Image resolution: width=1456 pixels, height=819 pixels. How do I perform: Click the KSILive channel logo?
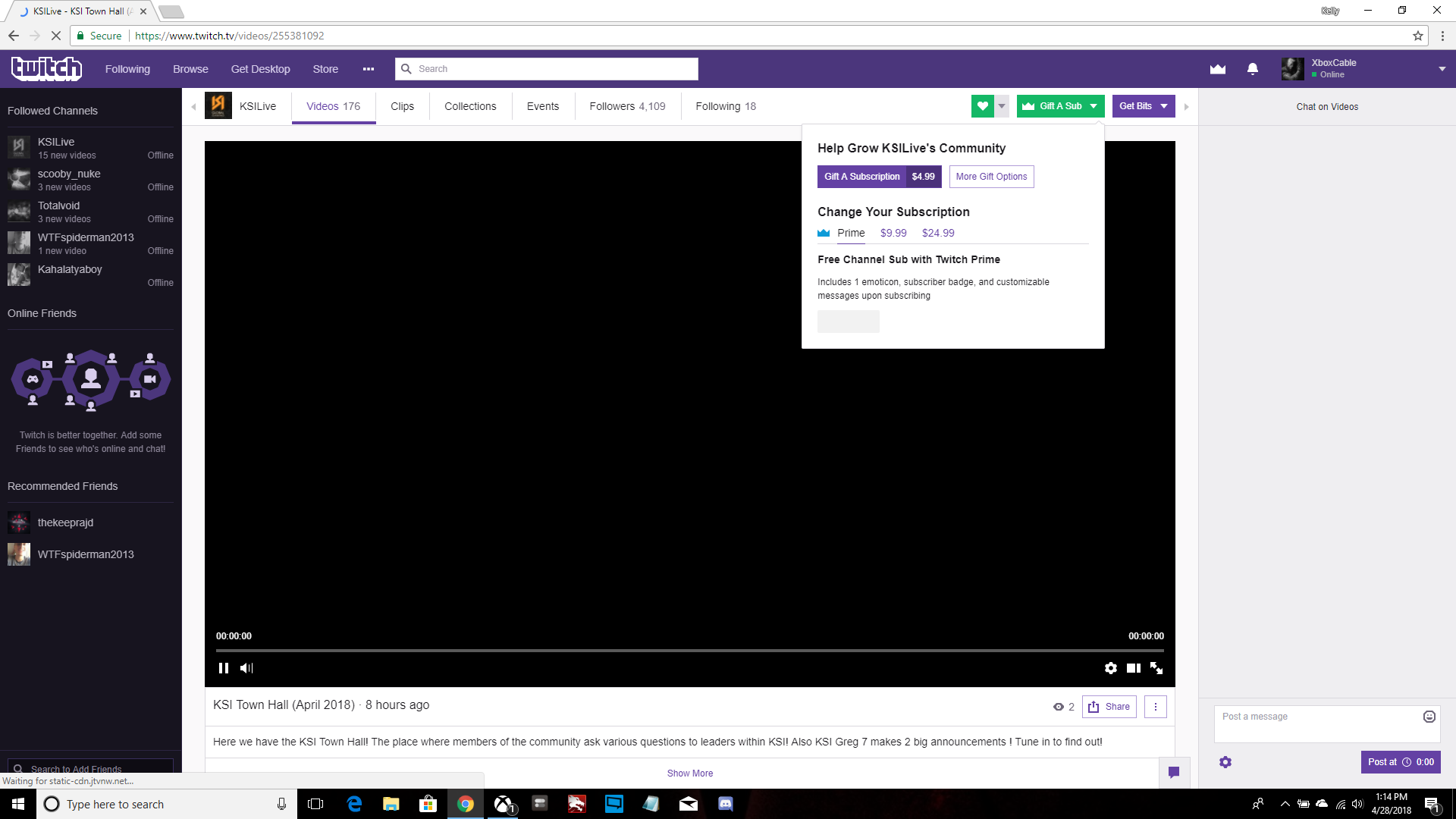coord(218,106)
